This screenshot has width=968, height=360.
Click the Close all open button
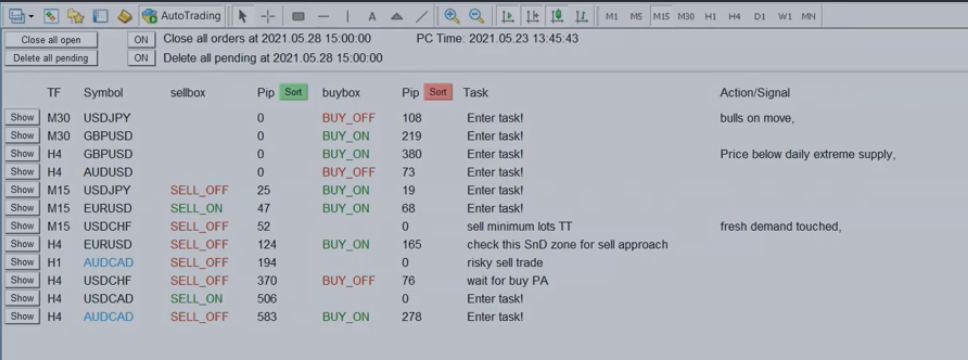coord(51,40)
